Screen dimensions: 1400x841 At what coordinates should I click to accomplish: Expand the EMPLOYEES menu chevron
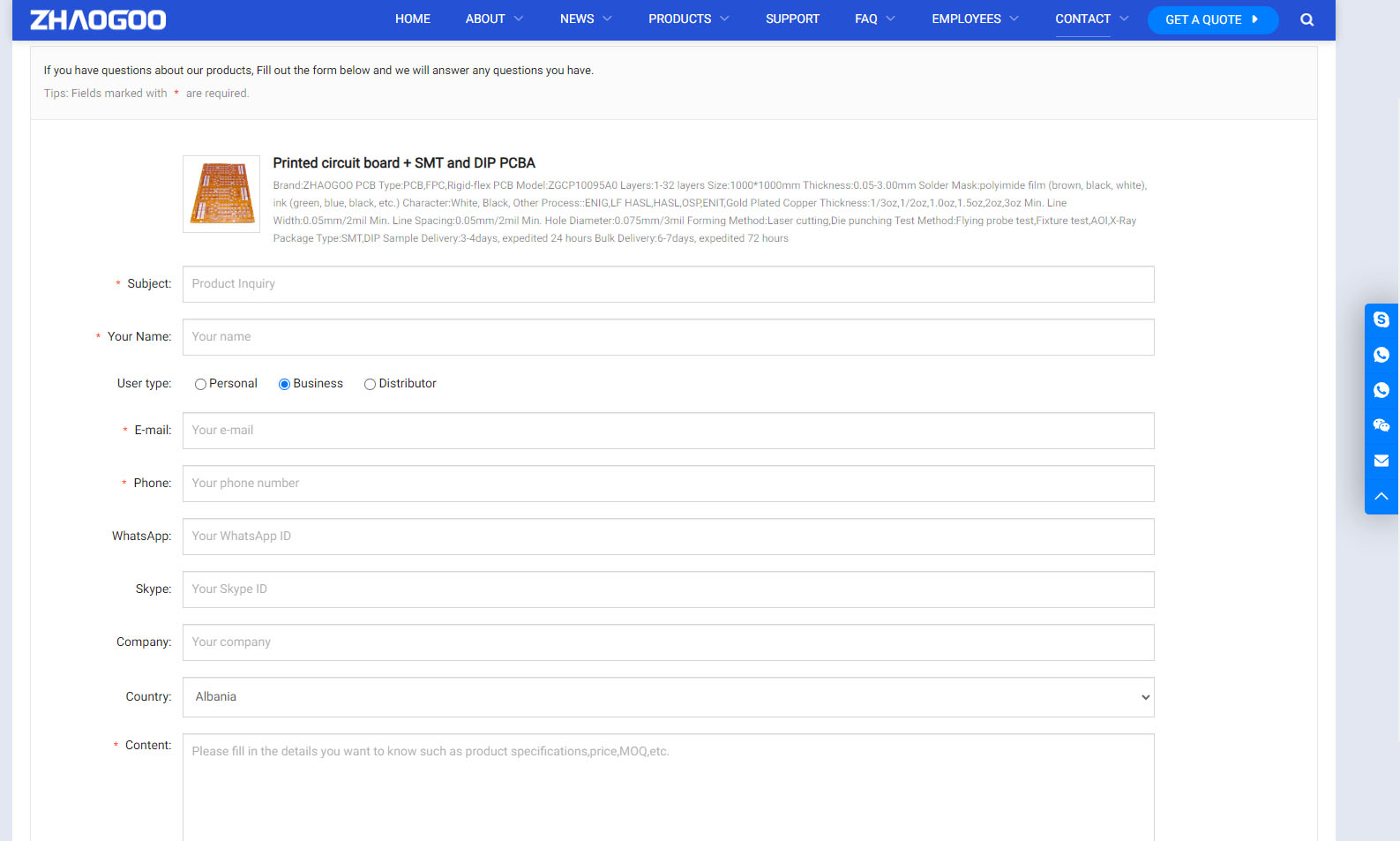pyautogui.click(x=1014, y=19)
